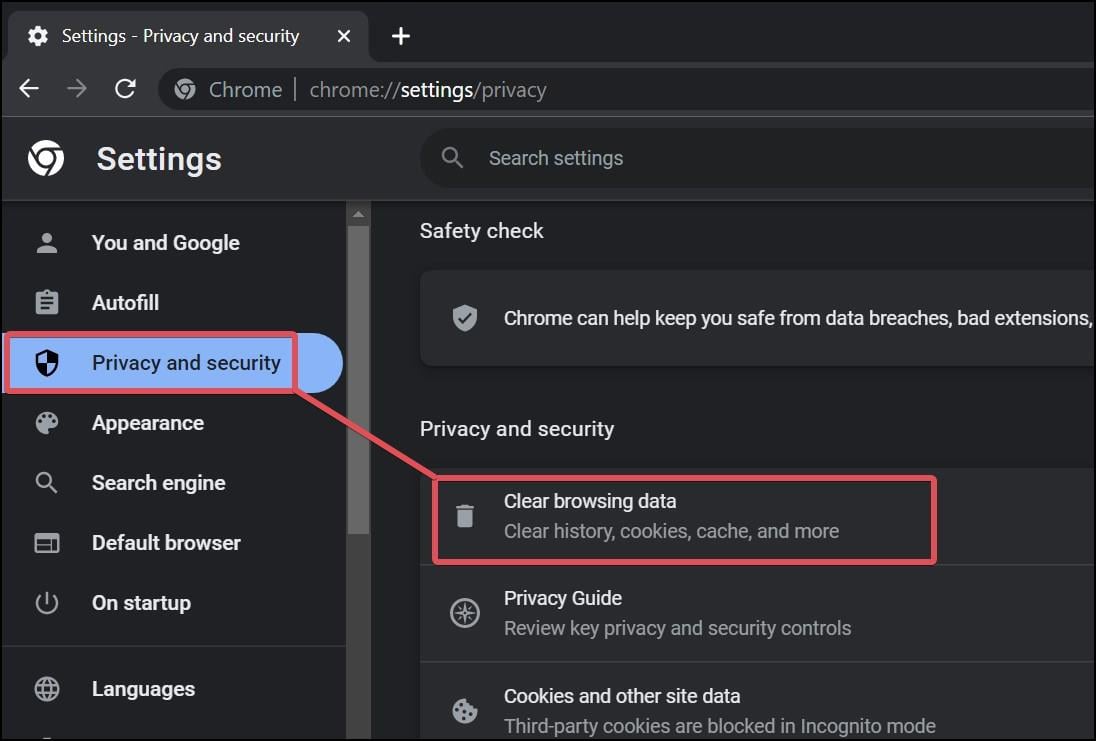This screenshot has width=1096, height=741.
Task: Open Cookies and other site data
Action: (x=758, y=702)
